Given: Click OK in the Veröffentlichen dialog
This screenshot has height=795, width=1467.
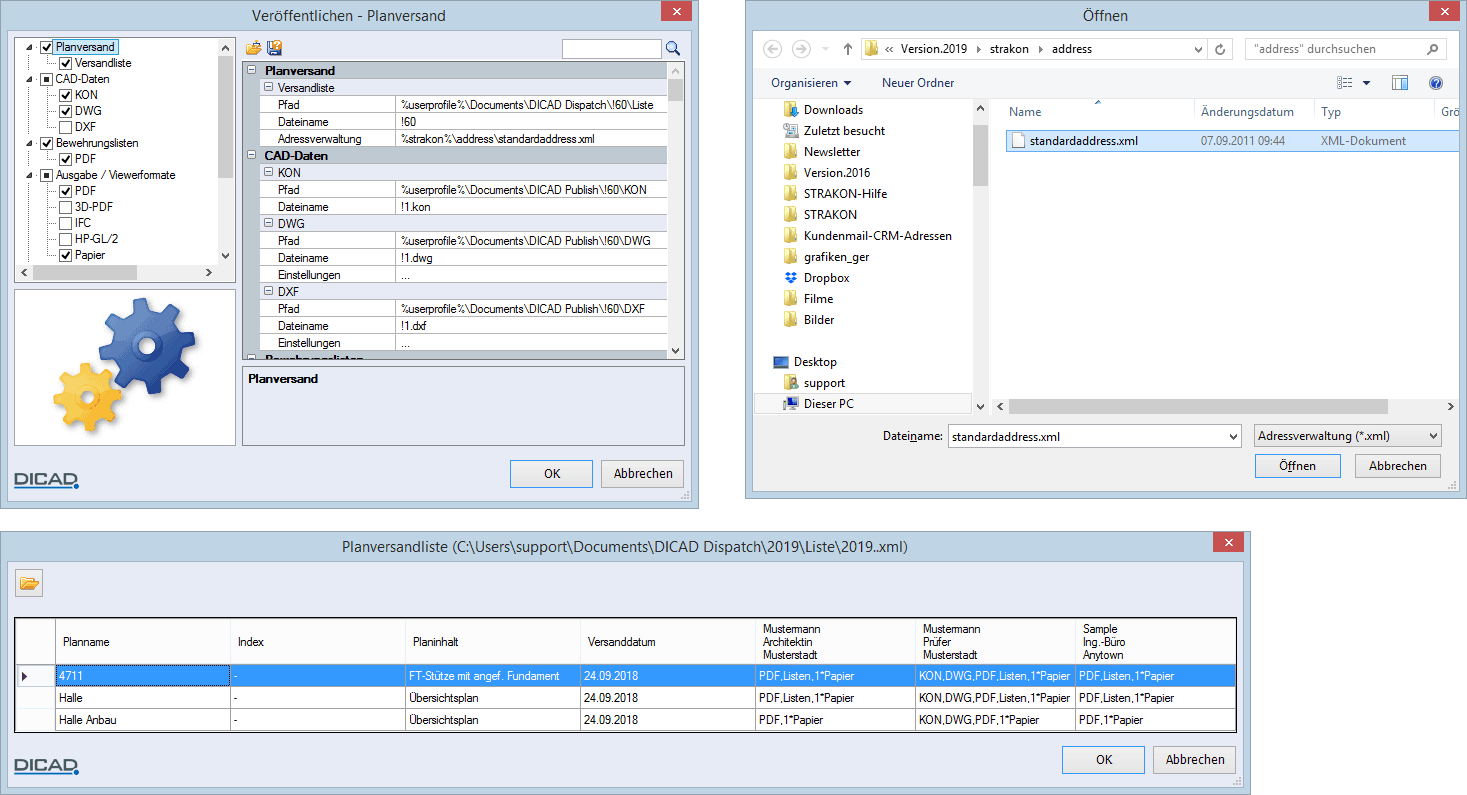Looking at the screenshot, I should [x=551, y=474].
